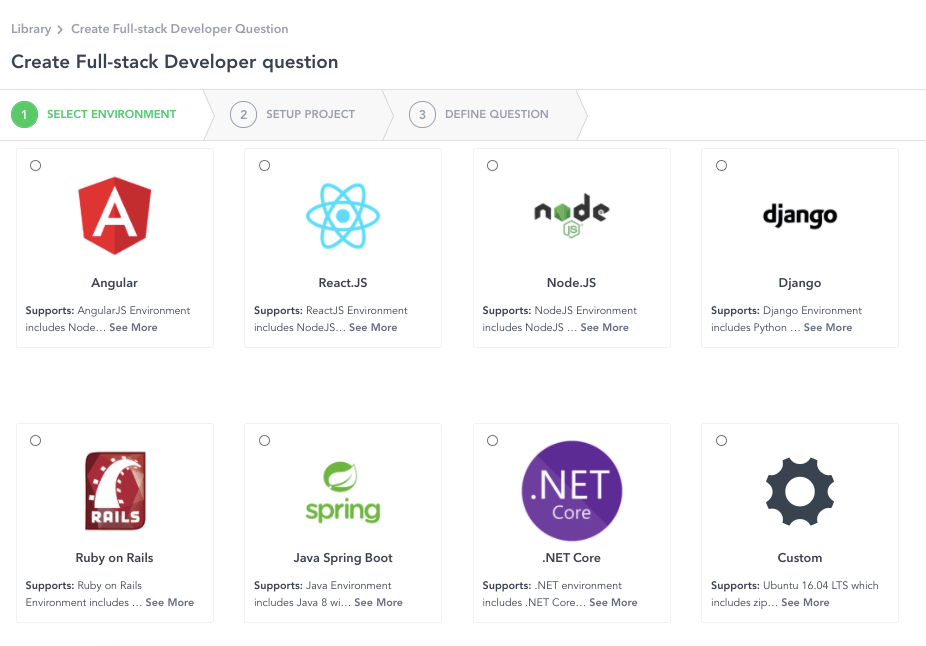Select the .NET Core radio button
Viewport: 926px width, 646px height.
(x=493, y=441)
